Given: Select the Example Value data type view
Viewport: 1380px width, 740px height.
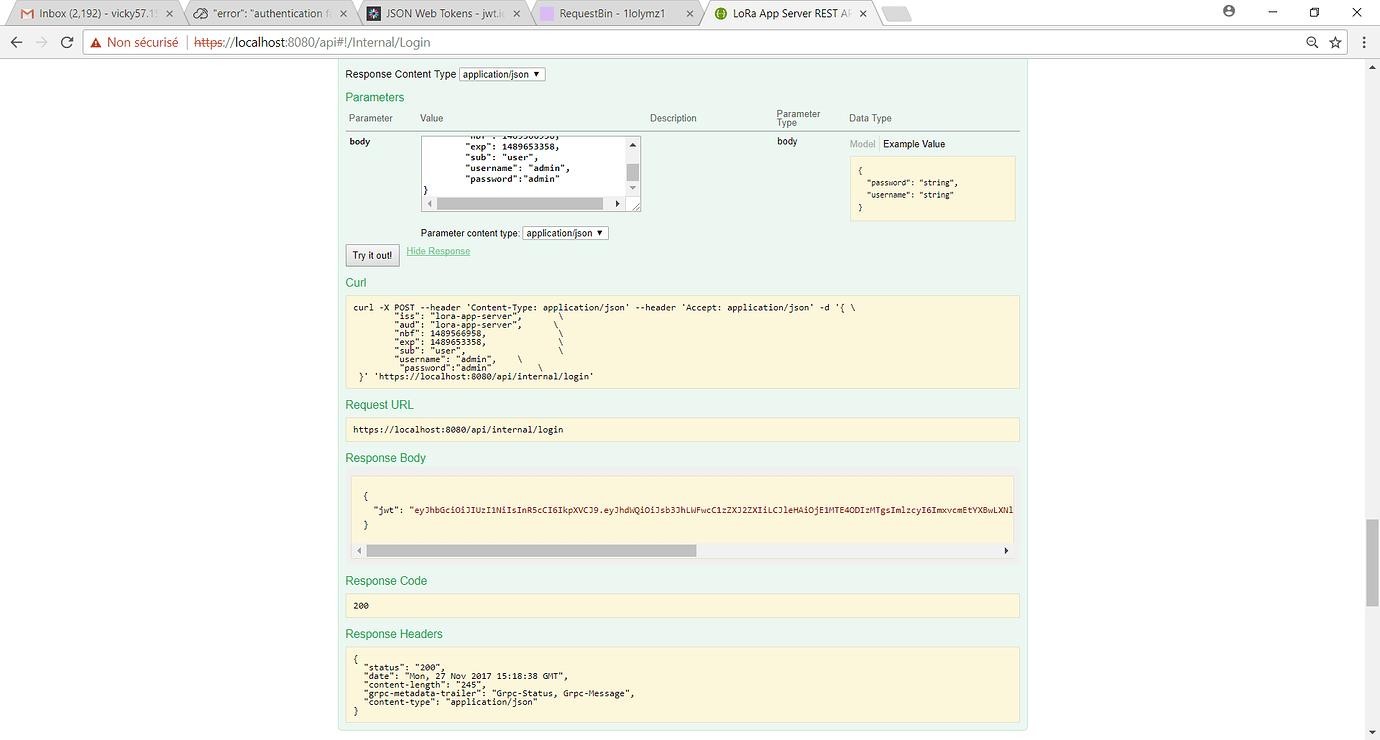Looking at the screenshot, I should coord(914,144).
